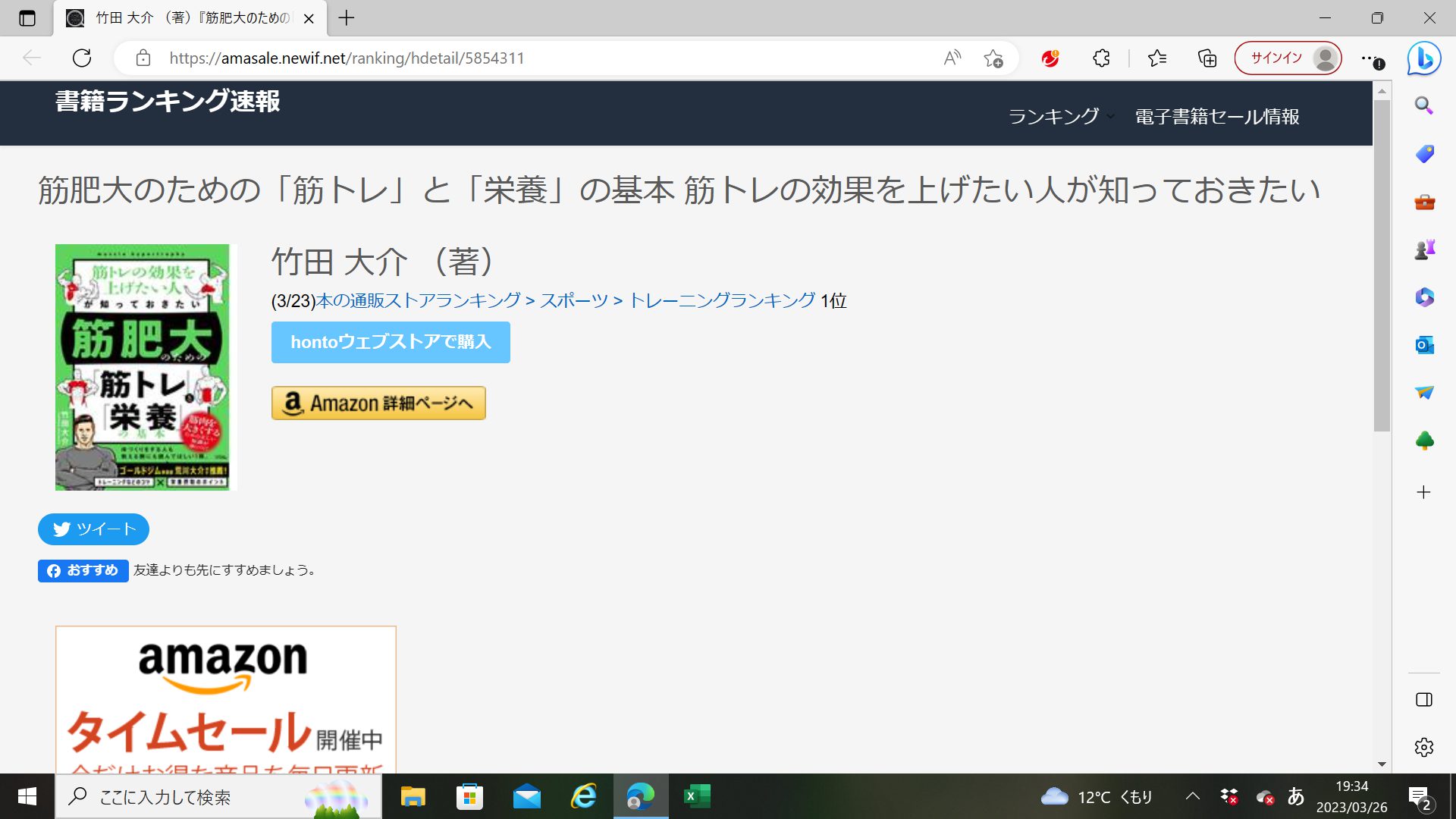1456x819 pixels.
Task: Open 電子書籍セール情報 navigation item
Action: coord(1216,117)
